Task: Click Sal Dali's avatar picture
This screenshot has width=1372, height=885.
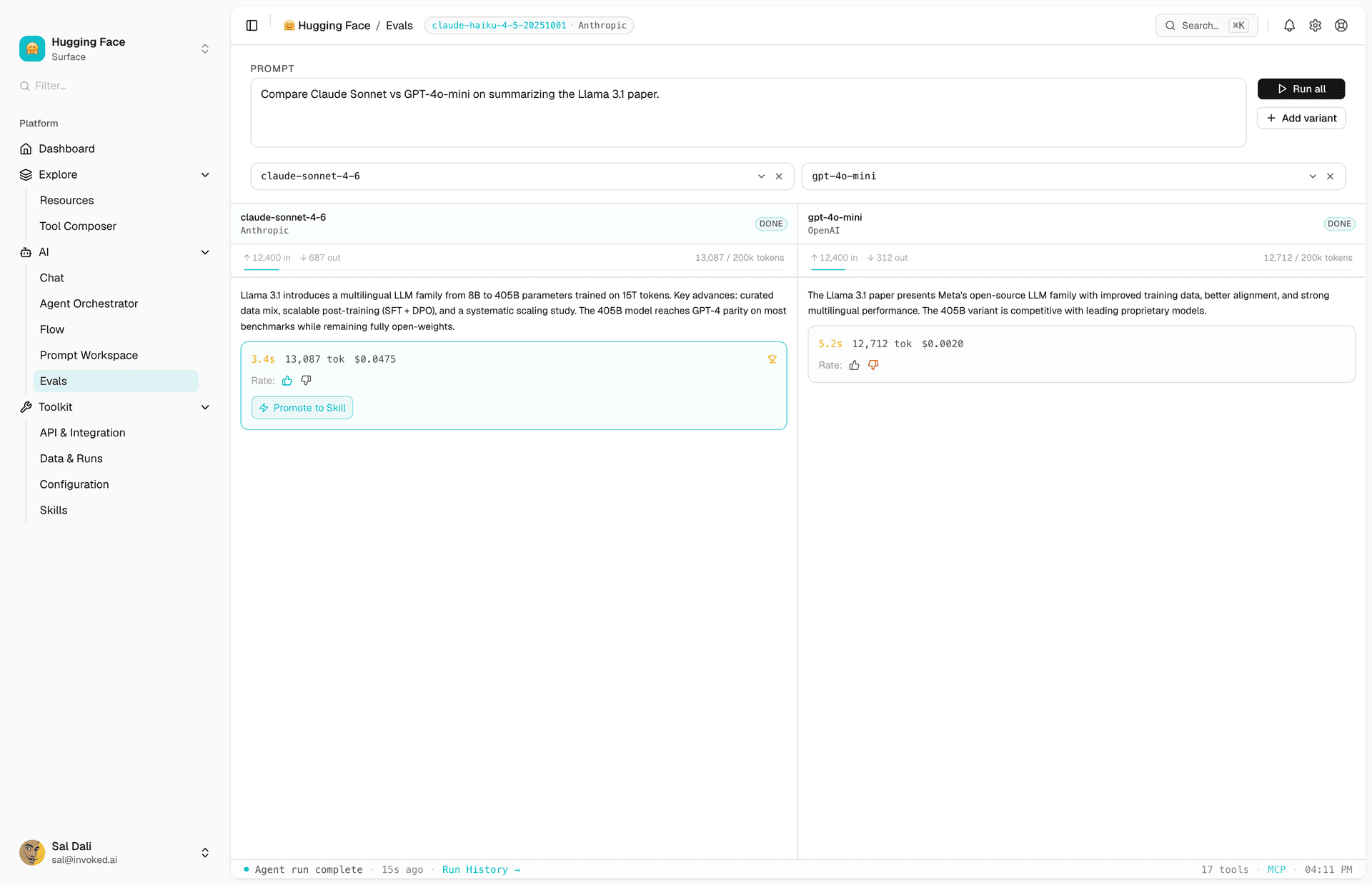Action: [32, 852]
